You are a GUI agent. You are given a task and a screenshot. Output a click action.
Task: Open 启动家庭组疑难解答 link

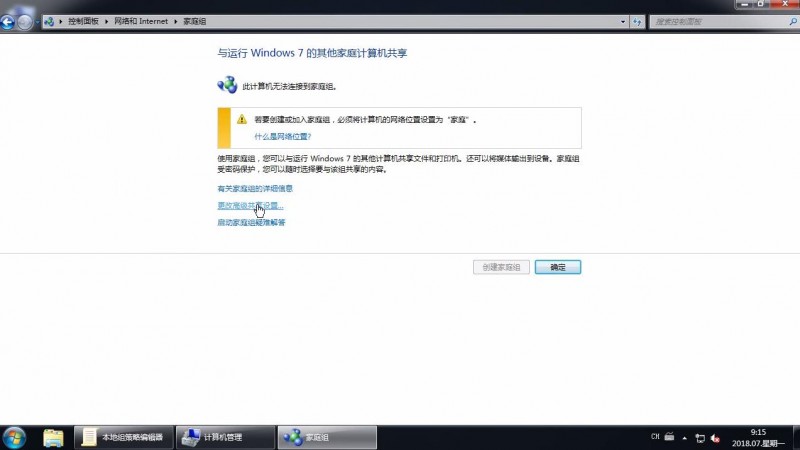252,222
